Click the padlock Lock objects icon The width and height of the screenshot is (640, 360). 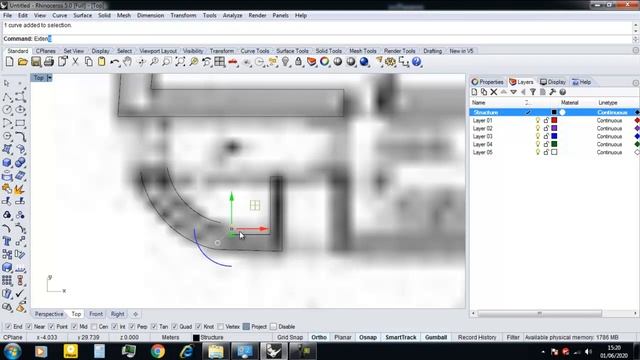(298, 62)
